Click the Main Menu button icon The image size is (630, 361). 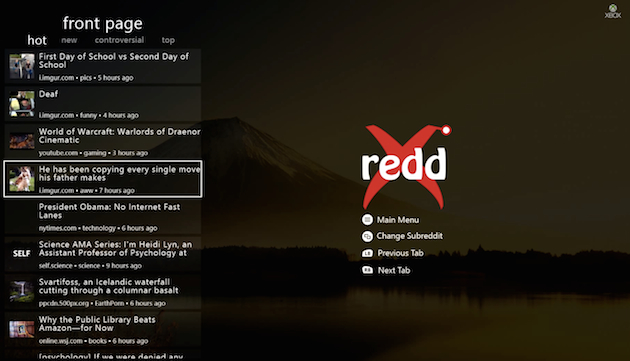[x=367, y=219]
